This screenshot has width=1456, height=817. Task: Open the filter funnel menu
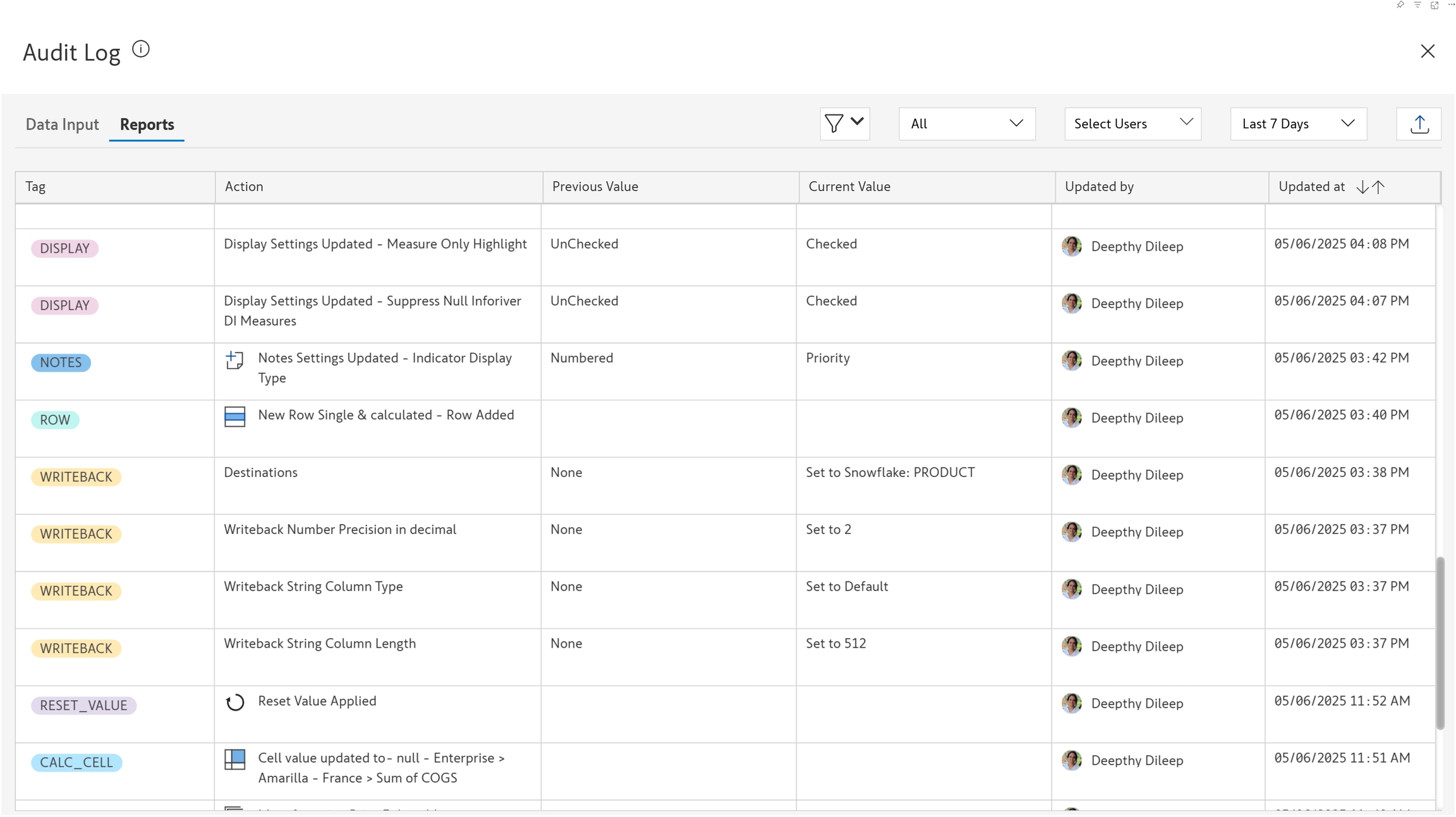[844, 123]
